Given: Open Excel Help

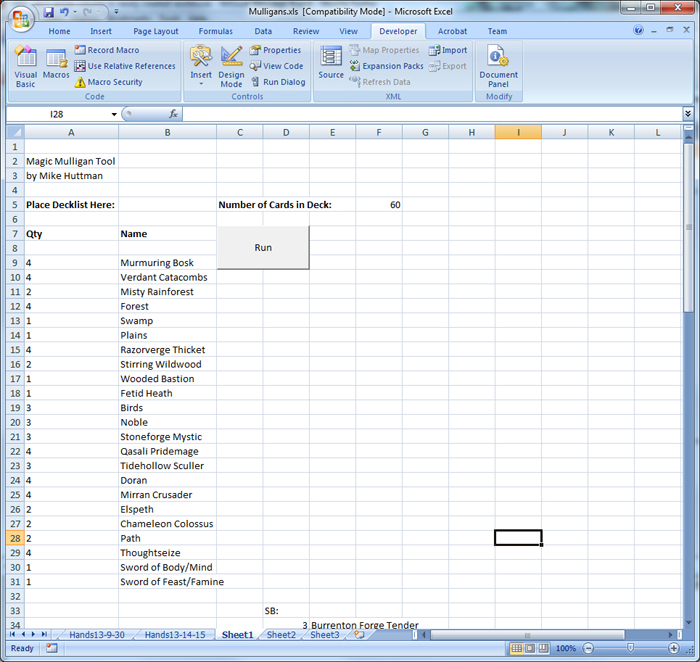Looking at the screenshot, I should [638, 30].
